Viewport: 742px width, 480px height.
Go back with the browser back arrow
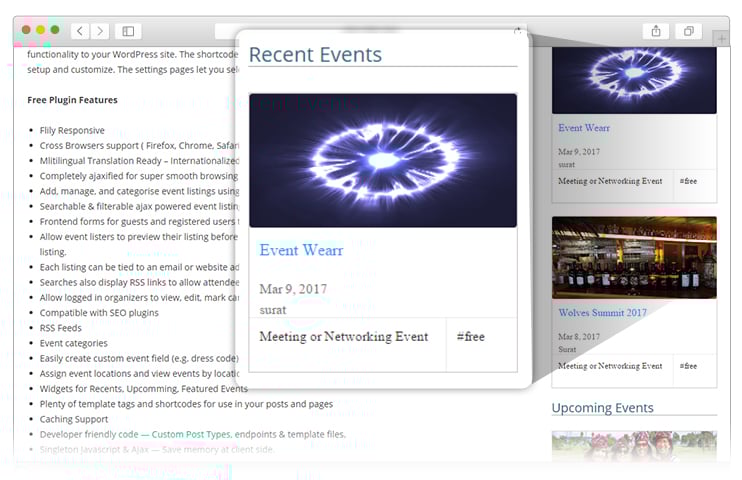coord(80,31)
